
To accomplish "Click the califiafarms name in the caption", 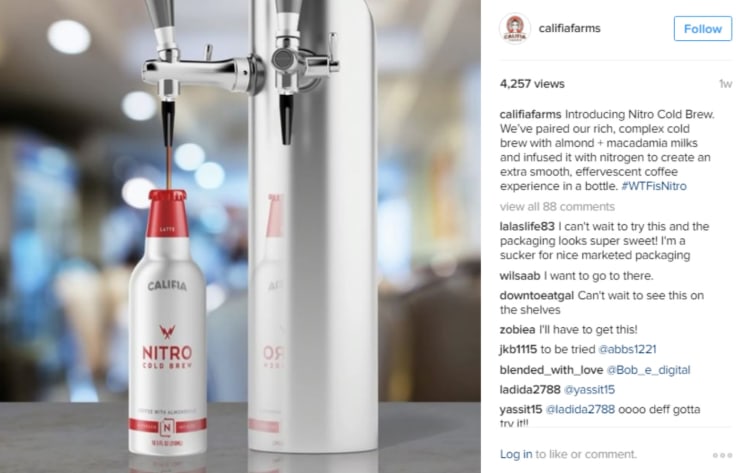I will click(x=530, y=114).
